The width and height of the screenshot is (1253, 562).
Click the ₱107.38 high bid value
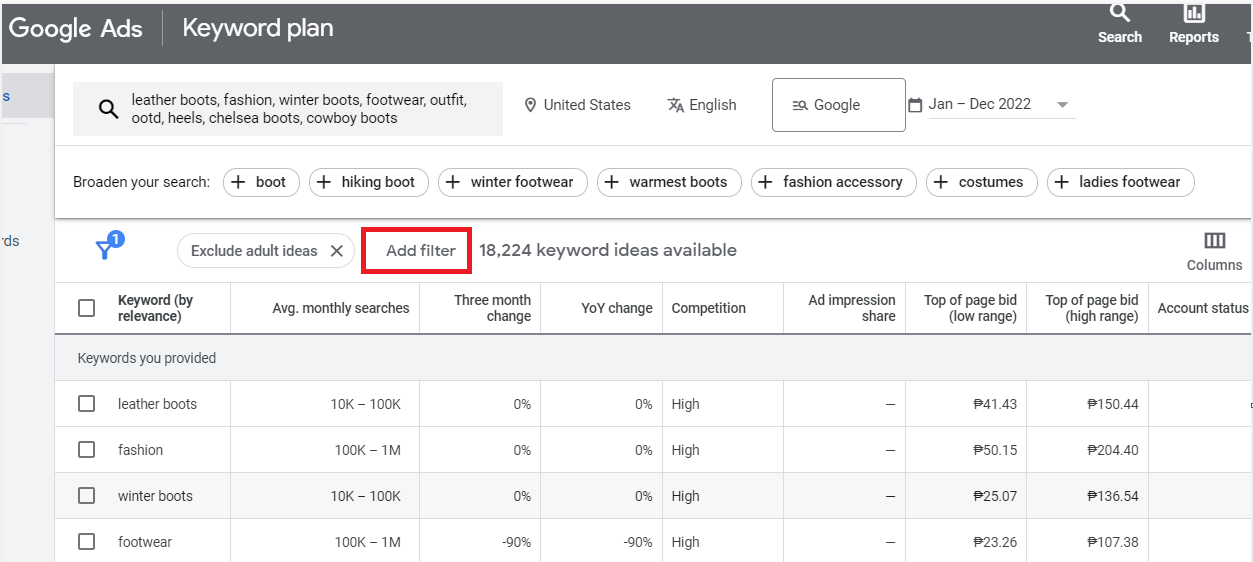1113,542
